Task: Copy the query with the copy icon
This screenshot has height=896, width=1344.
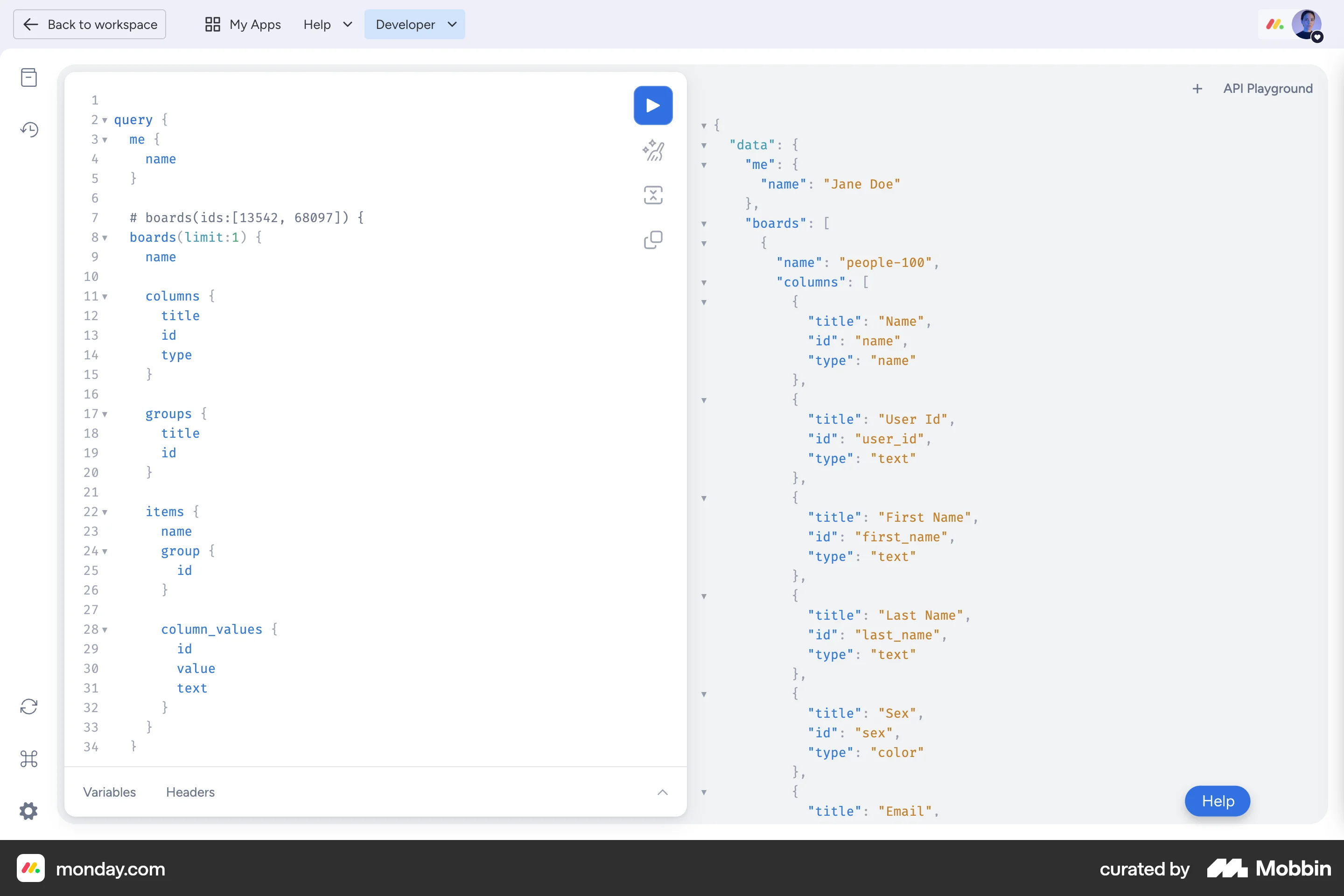Action: pos(652,240)
